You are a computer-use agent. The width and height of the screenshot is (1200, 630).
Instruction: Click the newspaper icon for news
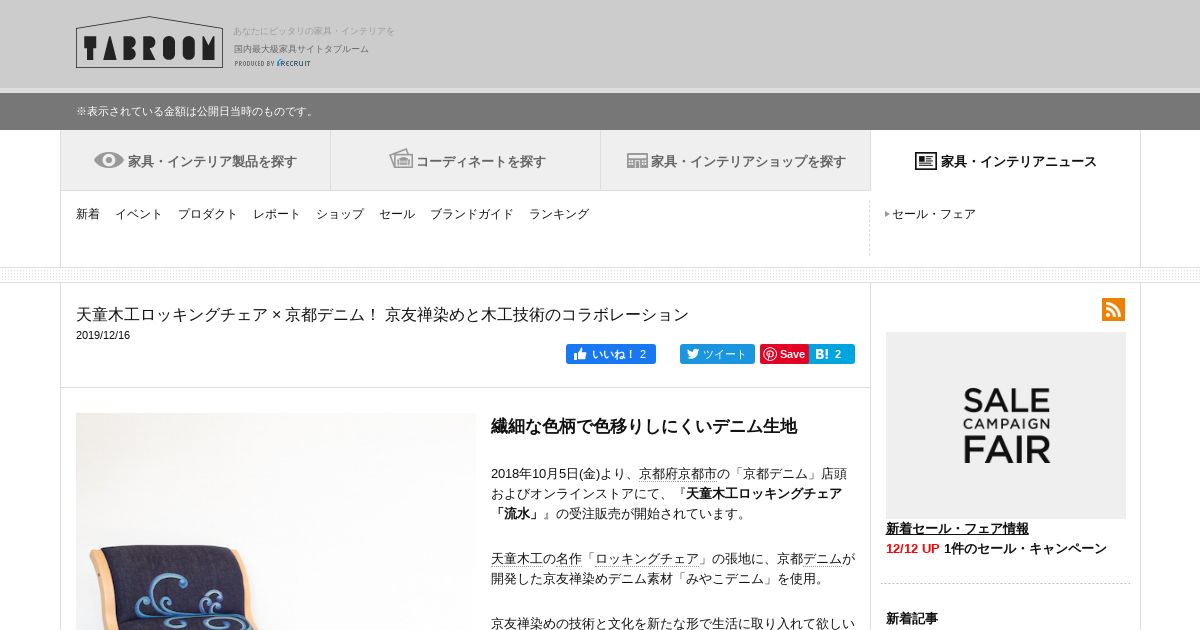coord(926,161)
